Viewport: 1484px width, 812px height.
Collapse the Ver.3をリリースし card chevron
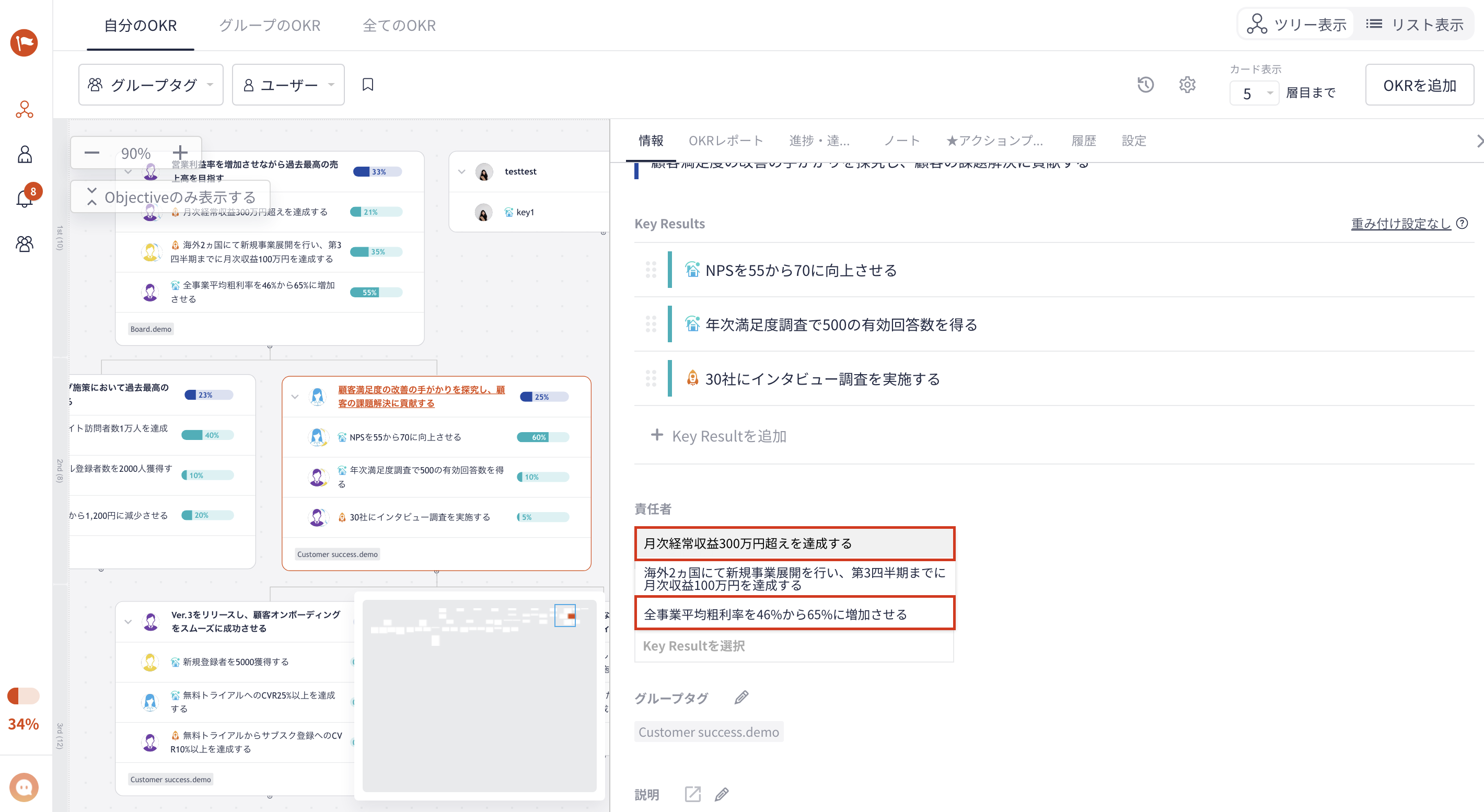tap(128, 621)
